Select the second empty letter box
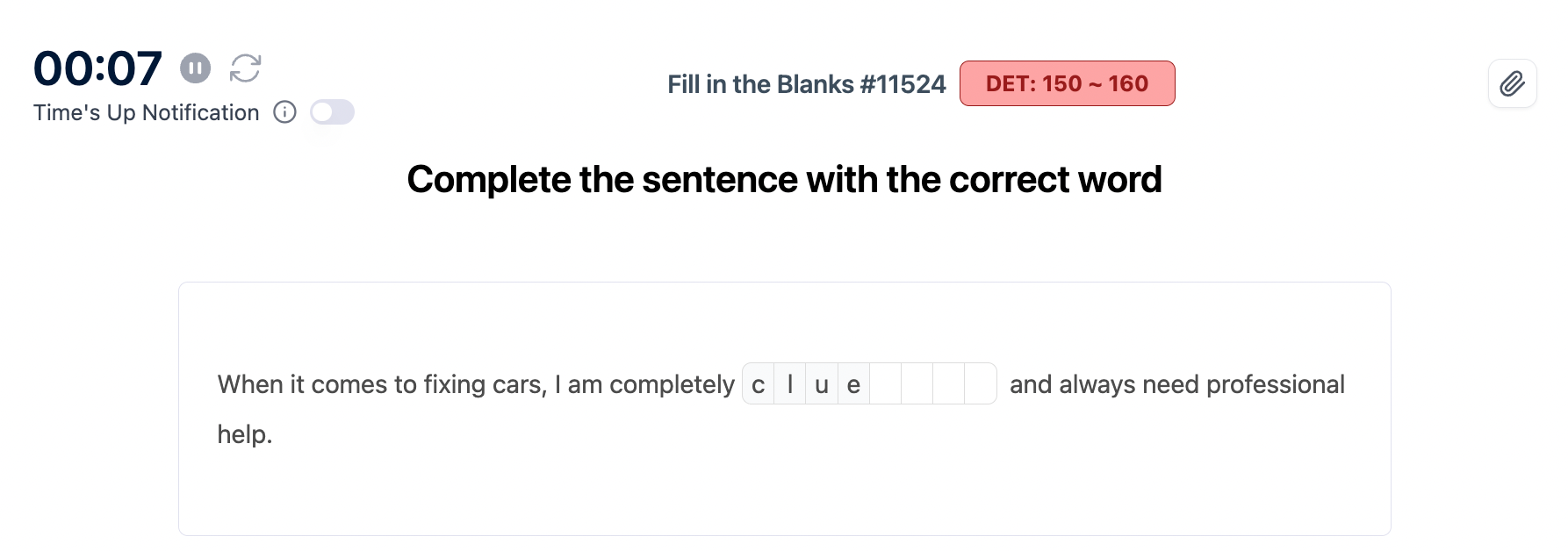1568x551 pixels. pyautogui.click(x=917, y=384)
